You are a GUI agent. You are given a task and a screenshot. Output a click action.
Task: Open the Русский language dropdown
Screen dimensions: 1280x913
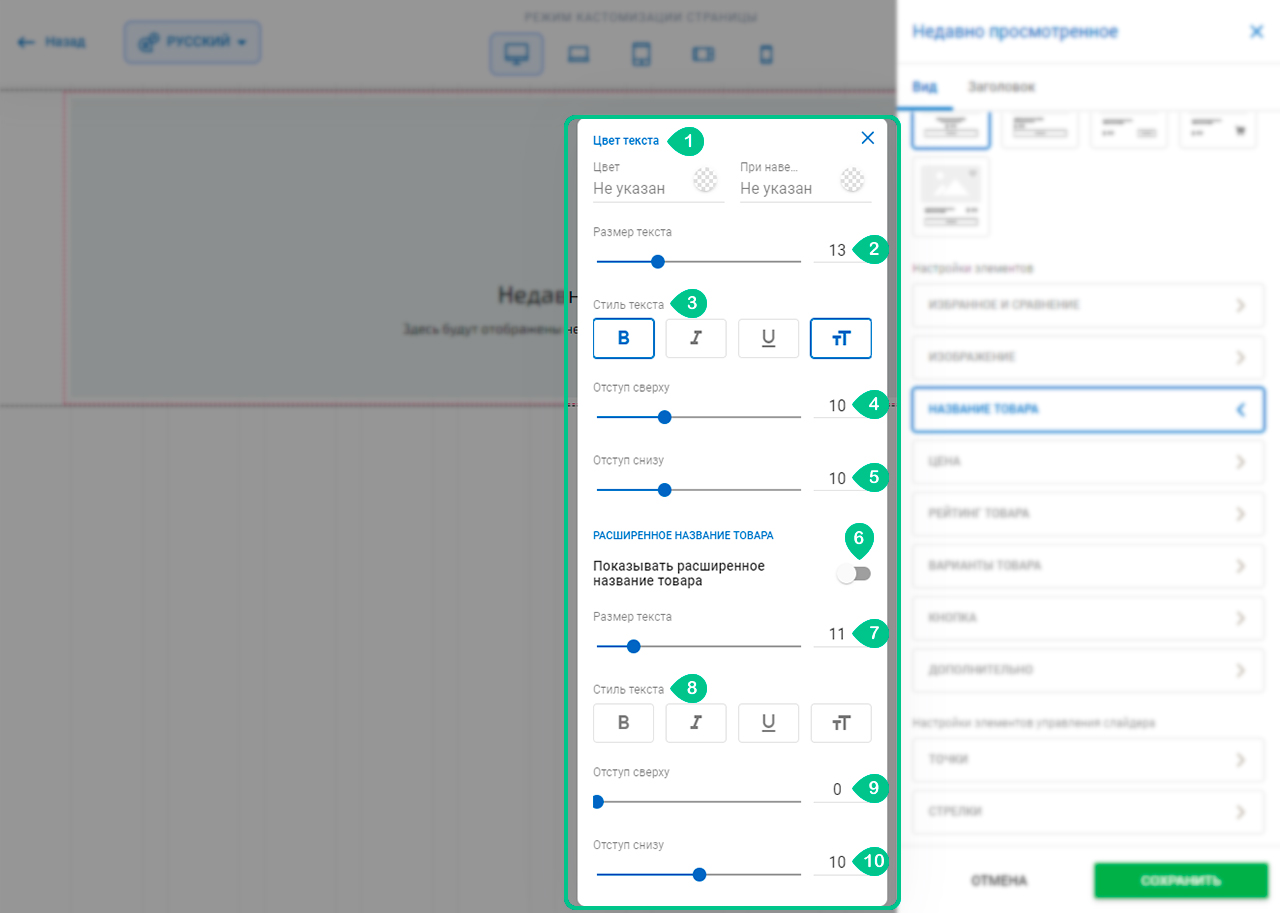pos(193,42)
